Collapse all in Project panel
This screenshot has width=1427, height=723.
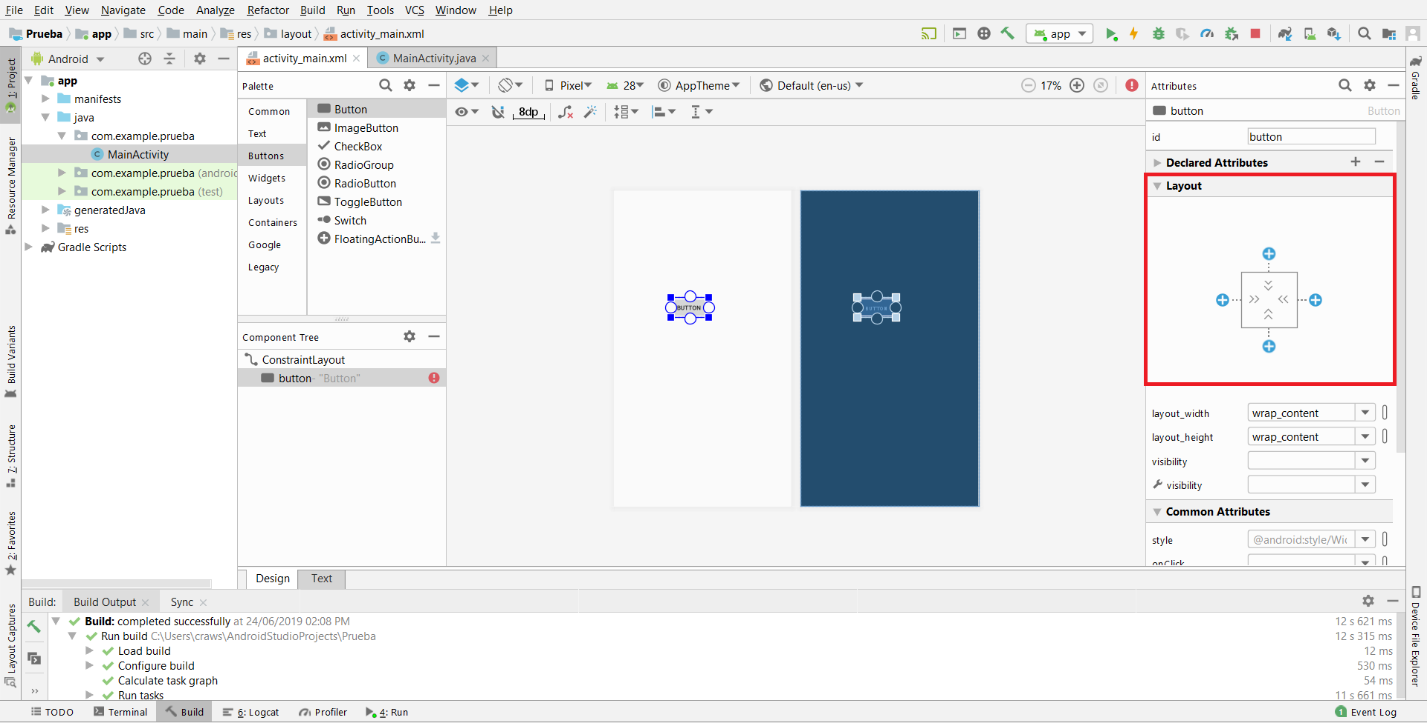coord(170,59)
